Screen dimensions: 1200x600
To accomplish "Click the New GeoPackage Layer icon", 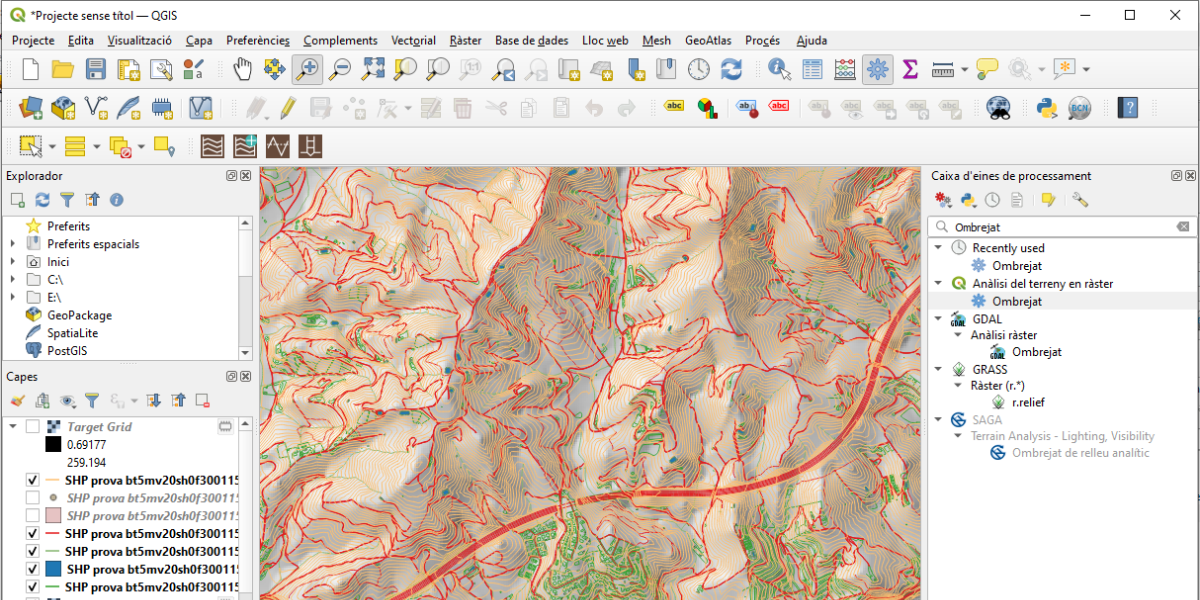I will (63, 107).
